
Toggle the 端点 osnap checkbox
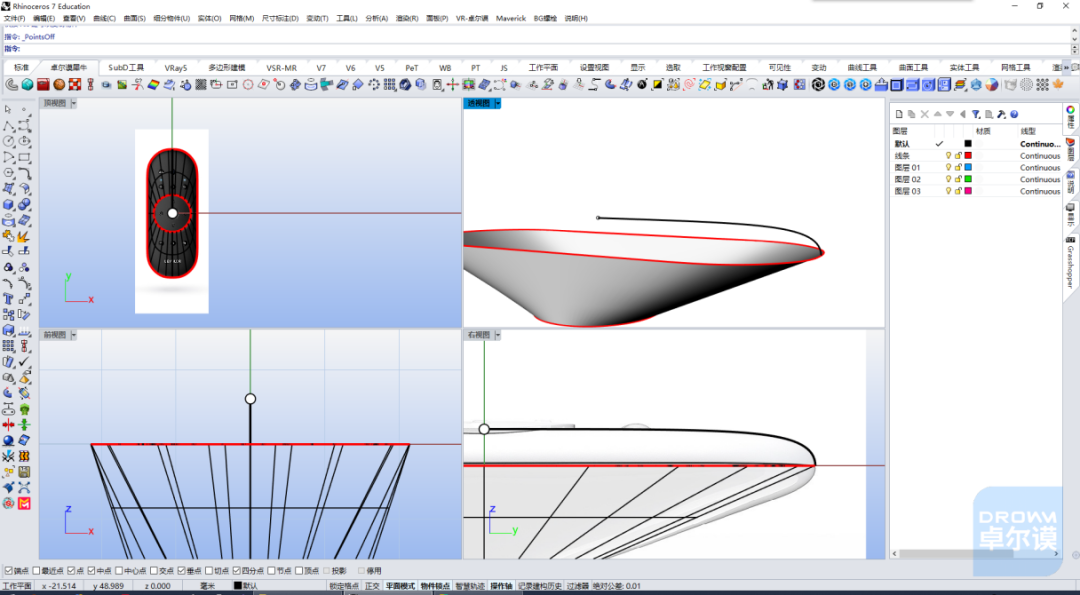coord(9,571)
